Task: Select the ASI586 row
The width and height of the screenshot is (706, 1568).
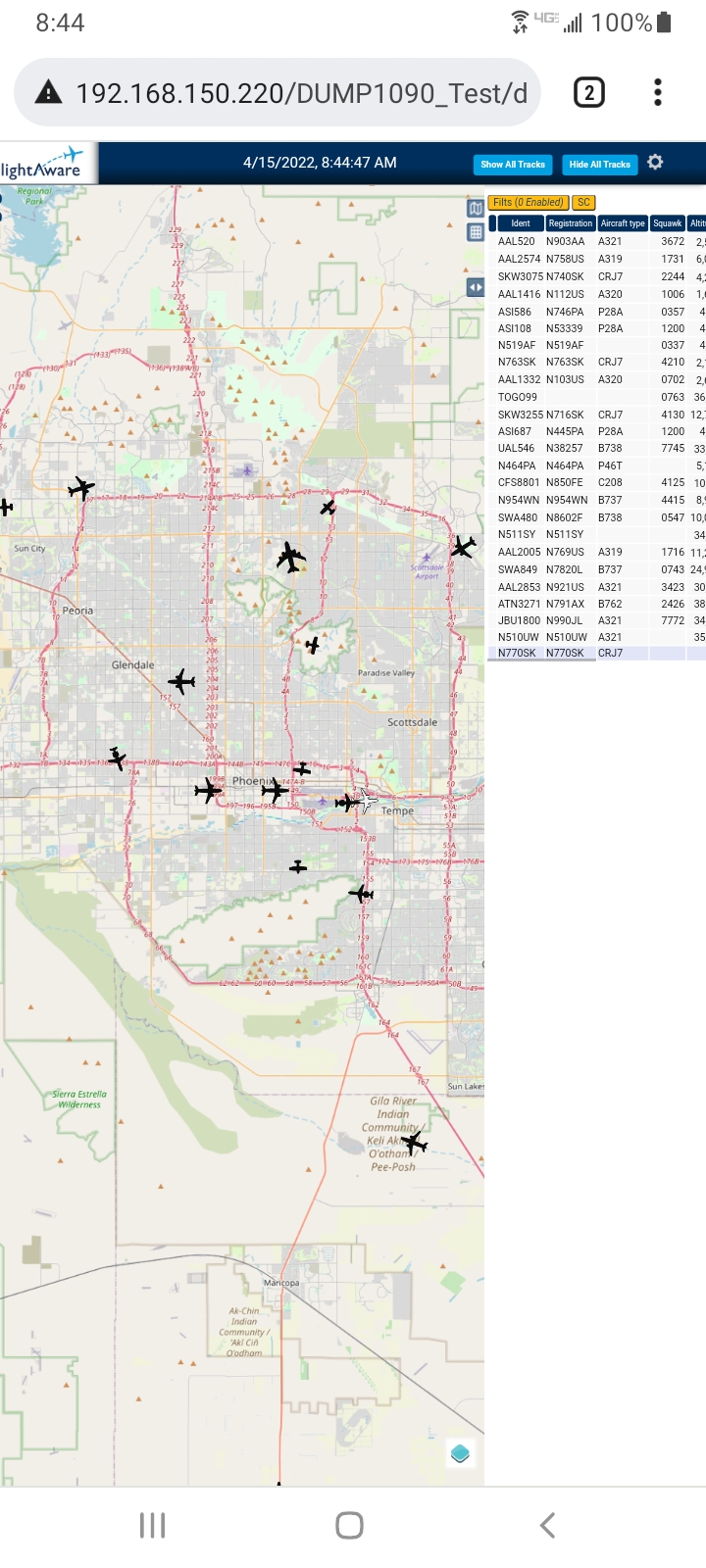Action: tap(596, 312)
